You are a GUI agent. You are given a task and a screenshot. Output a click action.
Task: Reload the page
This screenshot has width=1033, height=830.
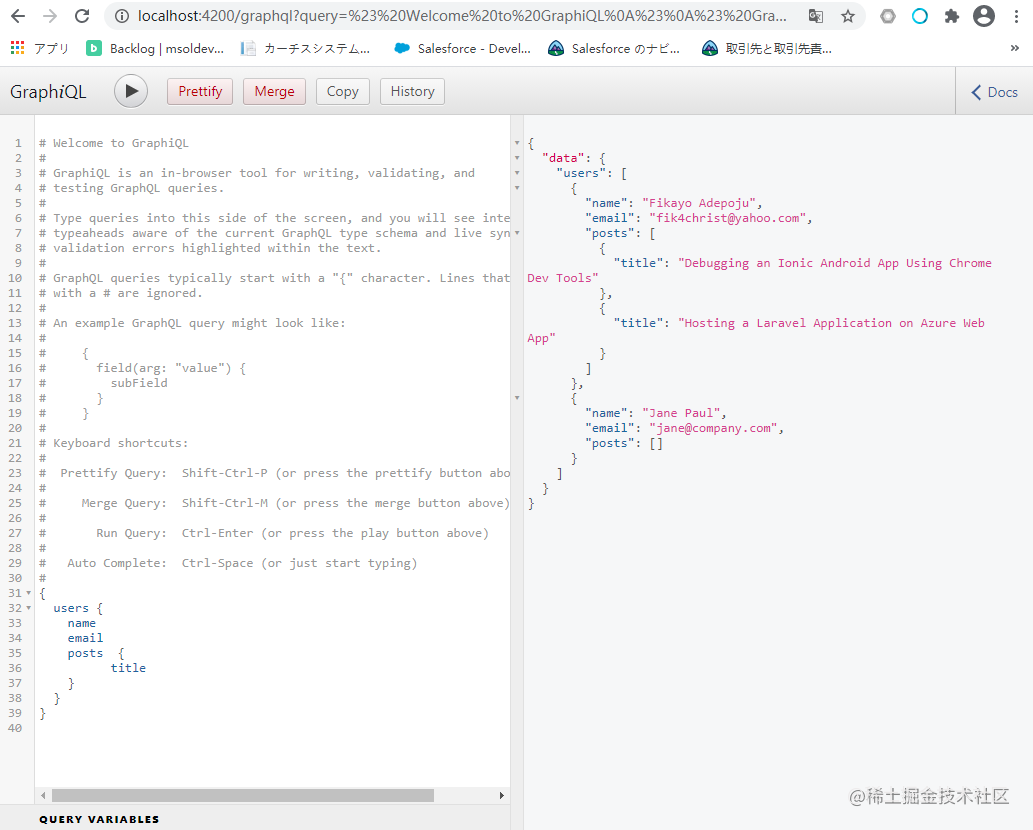pyautogui.click(x=82, y=16)
